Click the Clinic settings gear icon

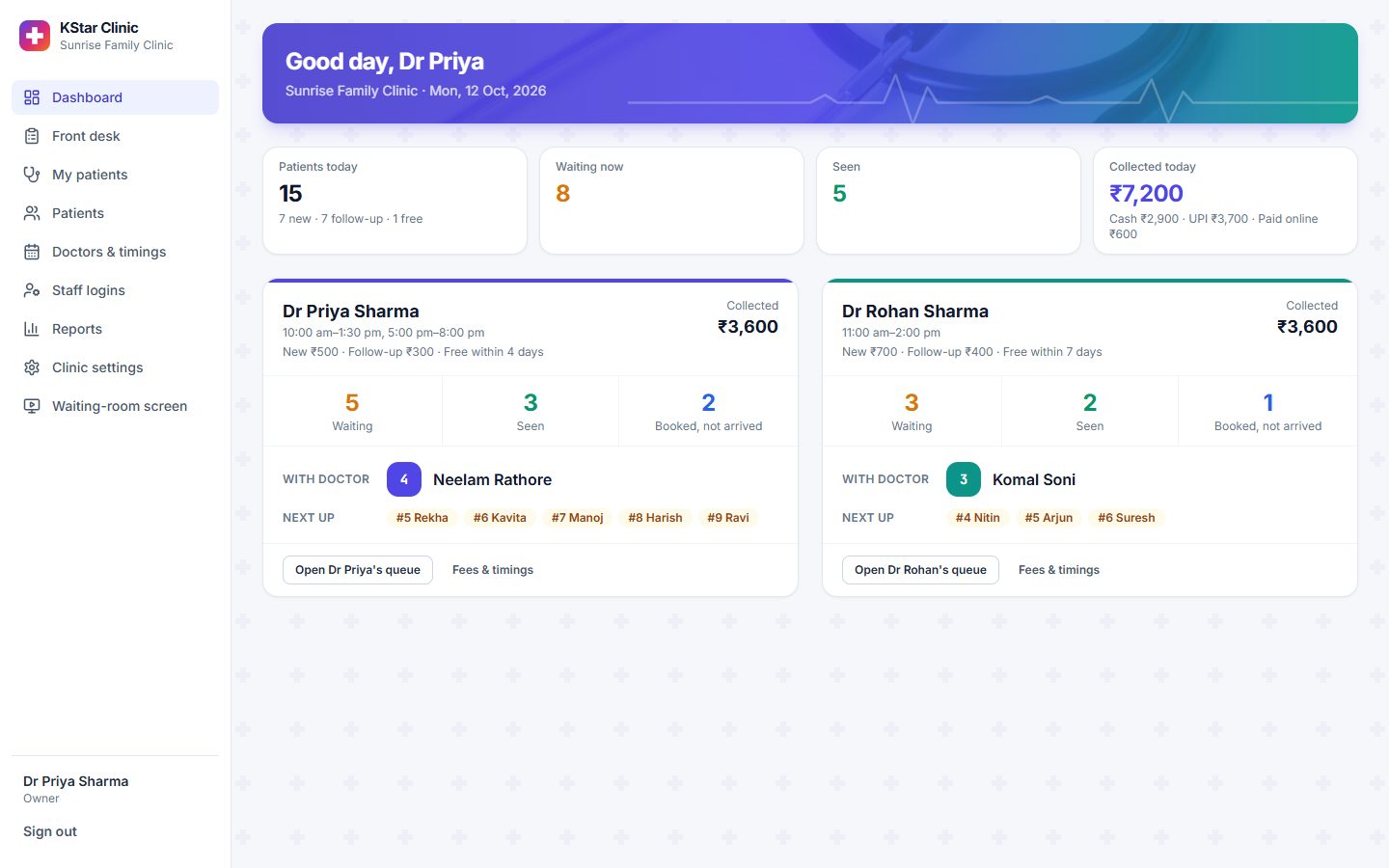pyautogui.click(x=32, y=367)
